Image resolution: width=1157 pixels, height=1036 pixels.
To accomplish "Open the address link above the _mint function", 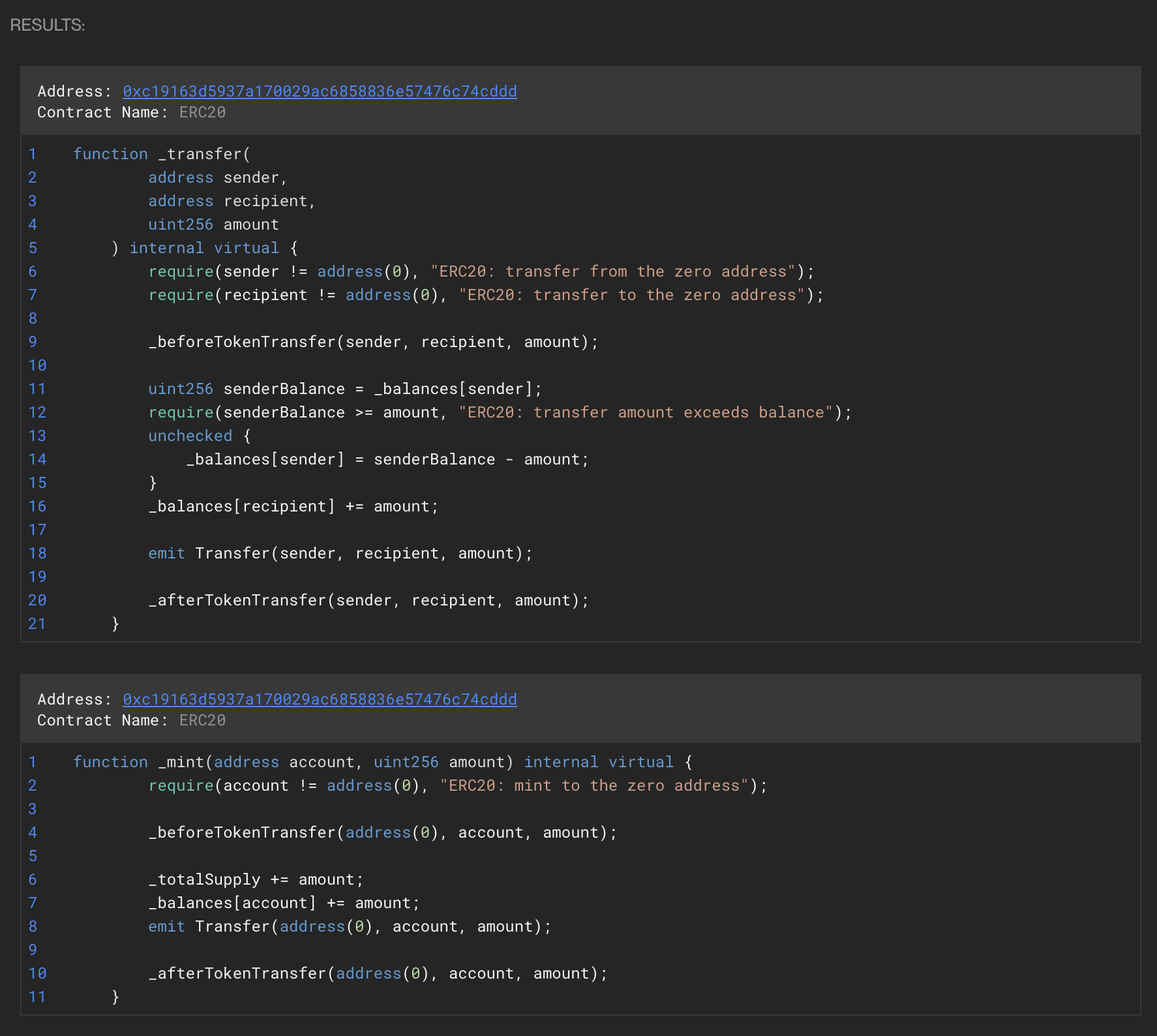I will click(320, 699).
